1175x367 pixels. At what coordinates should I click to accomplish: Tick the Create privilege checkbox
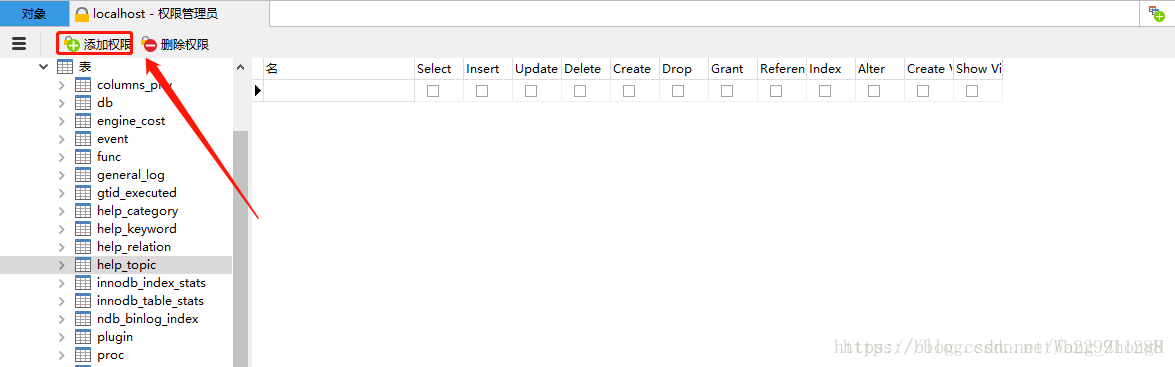pyautogui.click(x=629, y=91)
